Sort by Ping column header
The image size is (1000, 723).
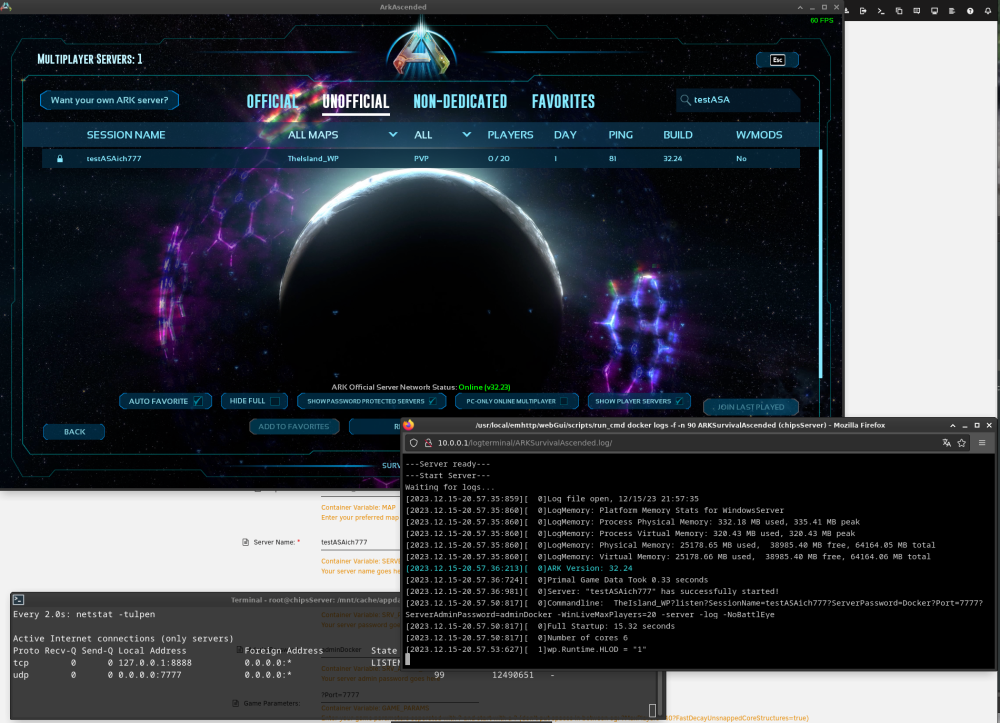[621, 135]
